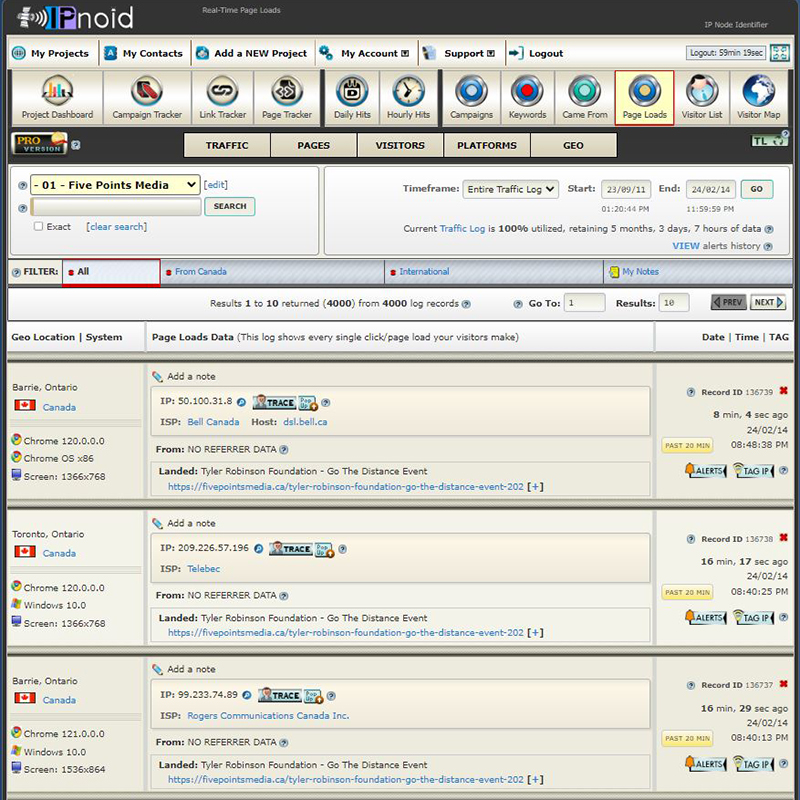Open the Came From report

tap(585, 98)
